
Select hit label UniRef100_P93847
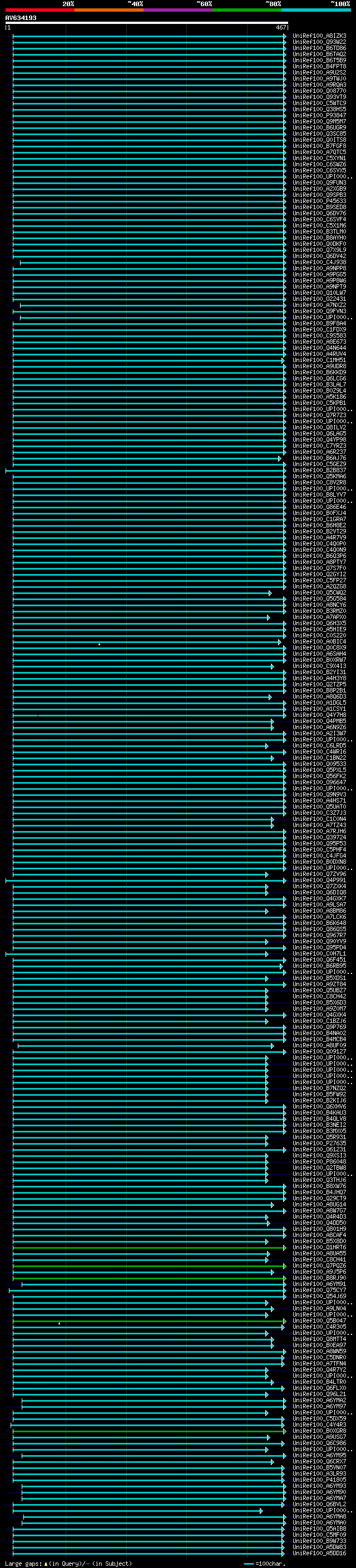pos(319,115)
